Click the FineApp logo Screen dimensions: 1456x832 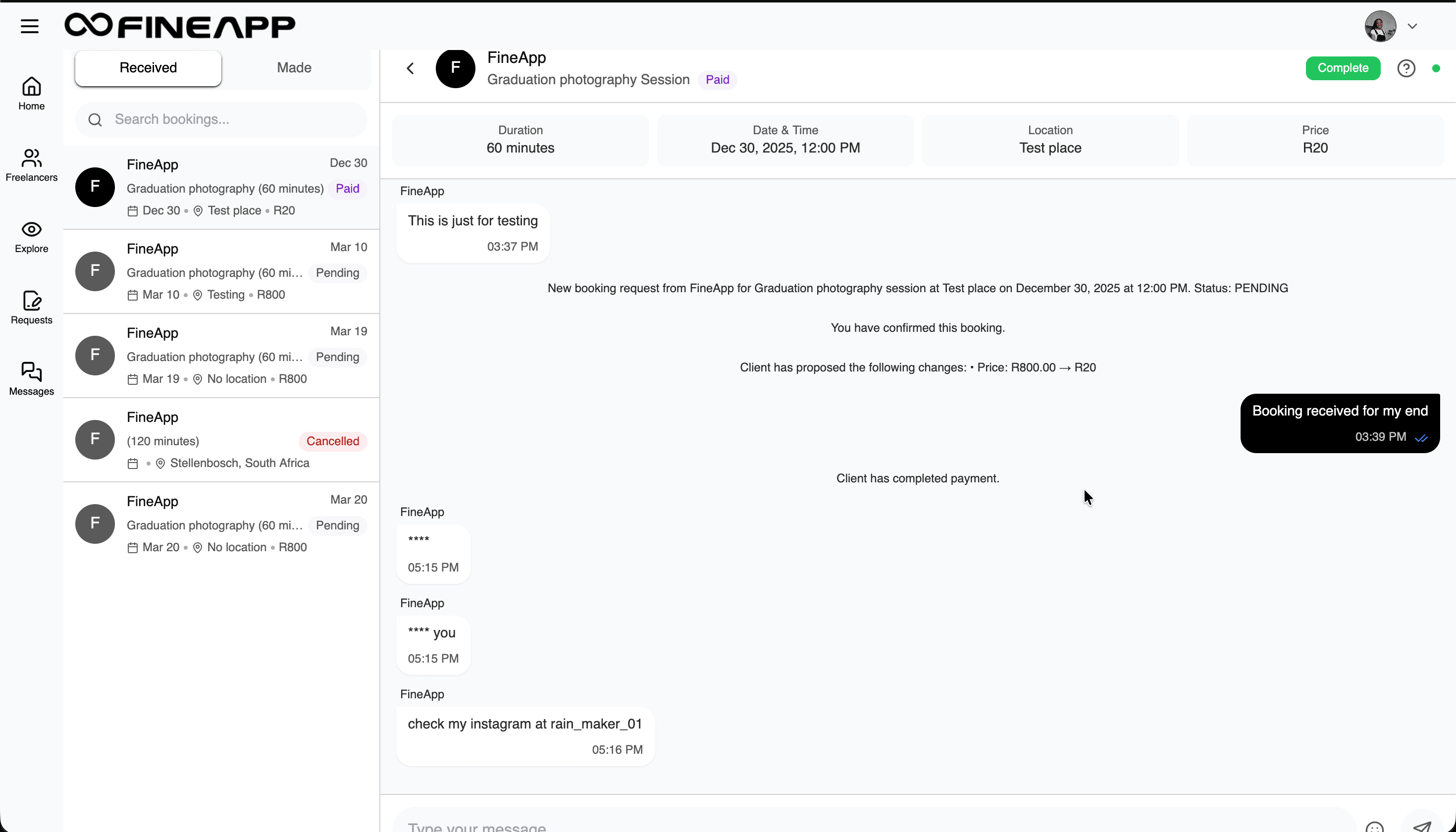point(179,25)
